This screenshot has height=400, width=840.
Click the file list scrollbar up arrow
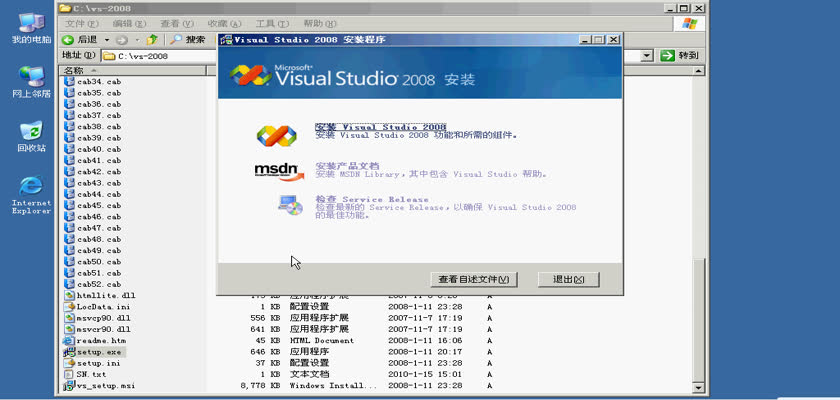click(698, 71)
